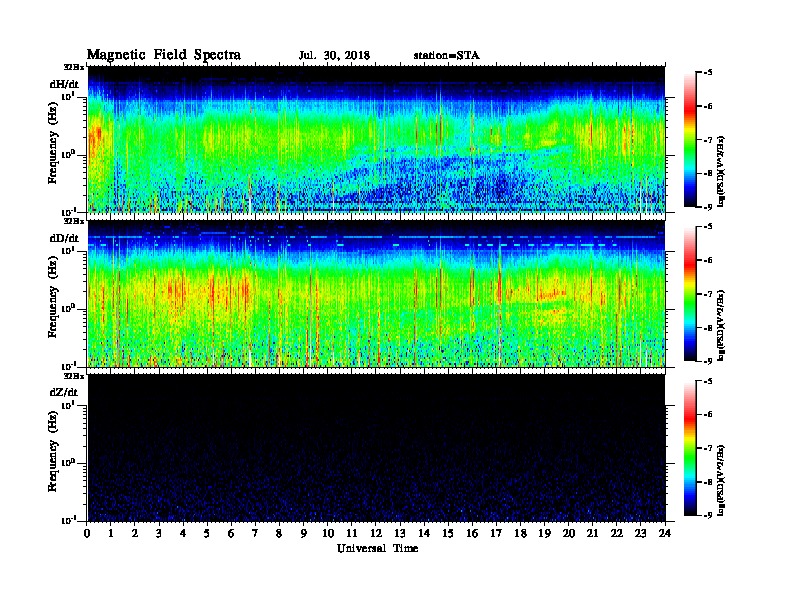792x612 pixels.
Task: Click the 'dZ/dt' panel label
Action: pyautogui.click(x=64, y=392)
